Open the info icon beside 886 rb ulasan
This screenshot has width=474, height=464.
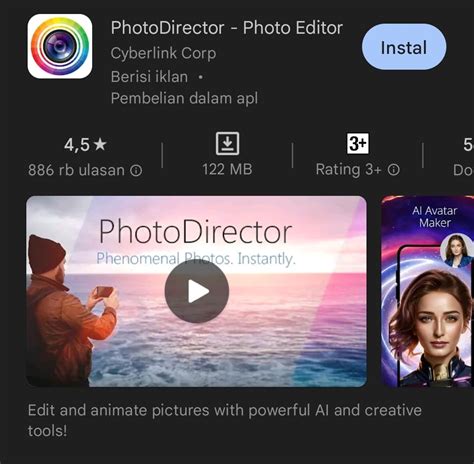[136, 171]
